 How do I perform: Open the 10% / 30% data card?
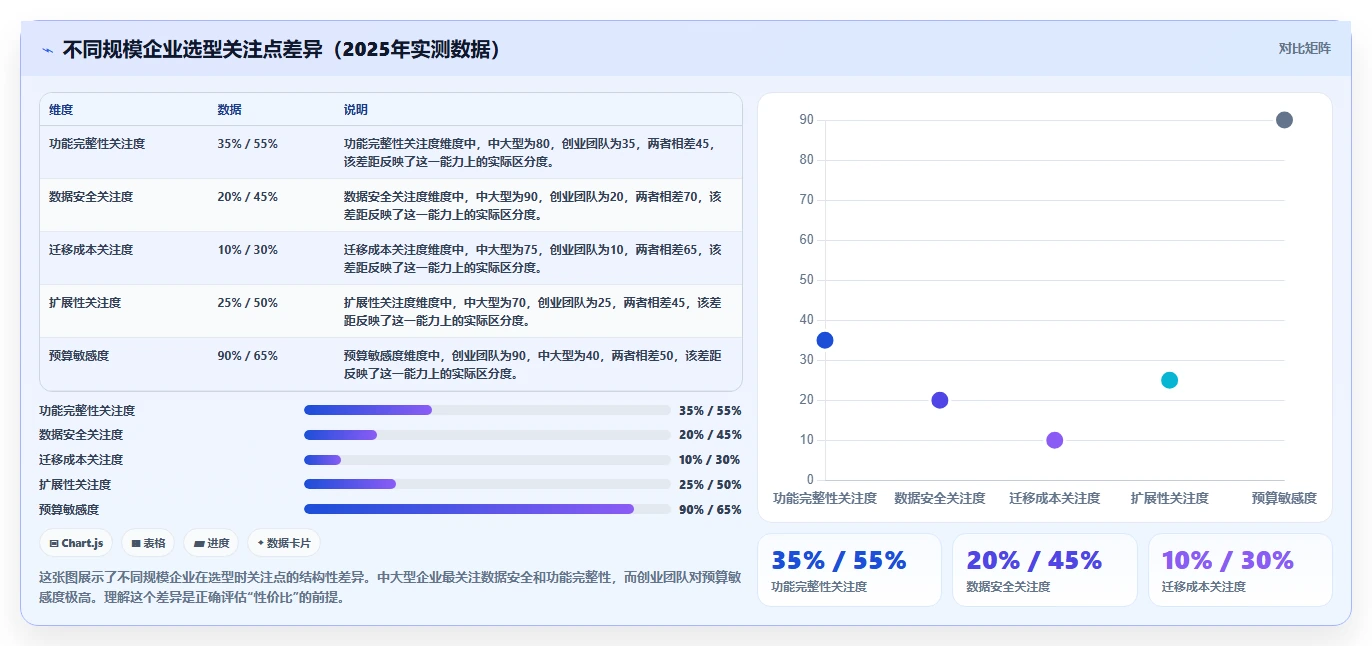tap(1240, 570)
